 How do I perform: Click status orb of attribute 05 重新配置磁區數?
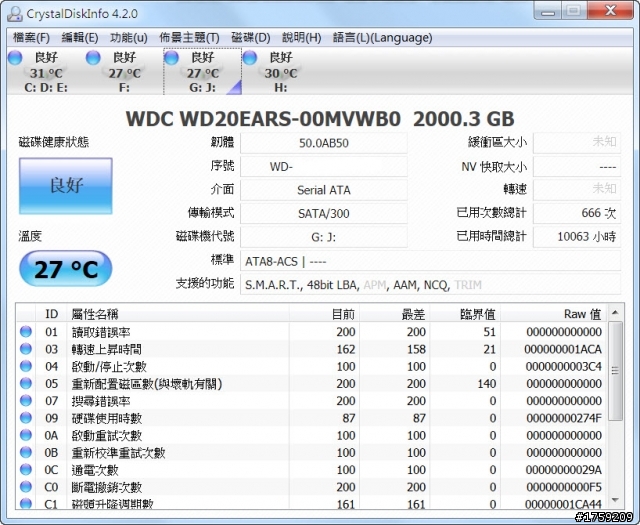click(26, 383)
